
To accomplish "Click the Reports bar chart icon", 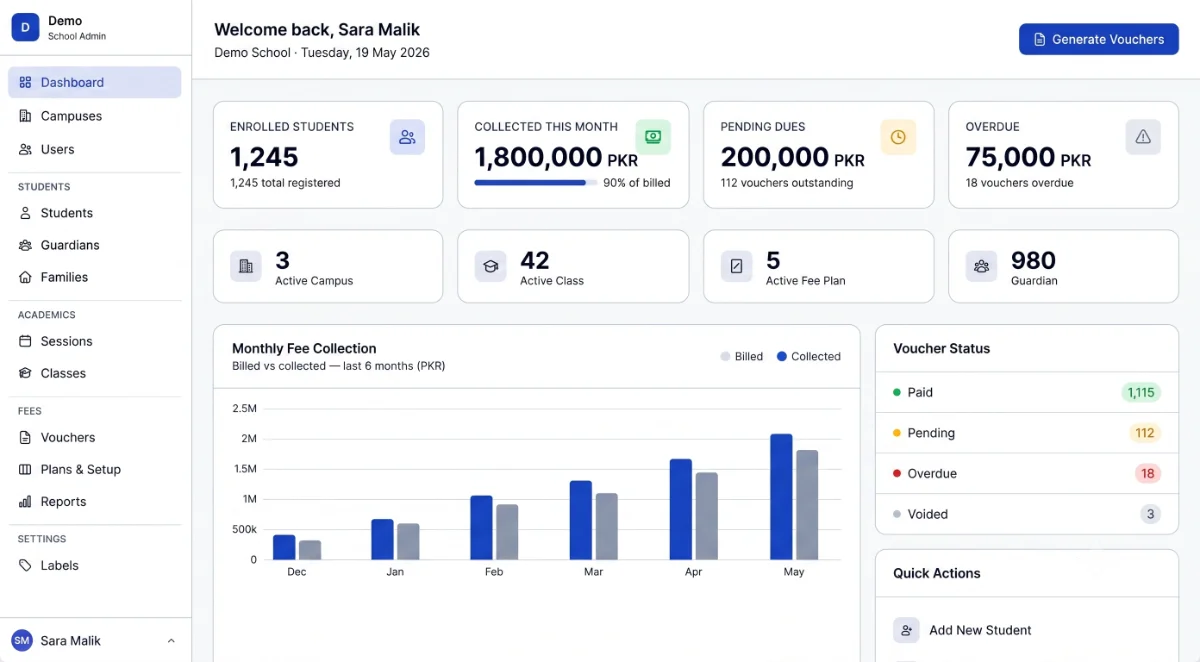I will (25, 502).
